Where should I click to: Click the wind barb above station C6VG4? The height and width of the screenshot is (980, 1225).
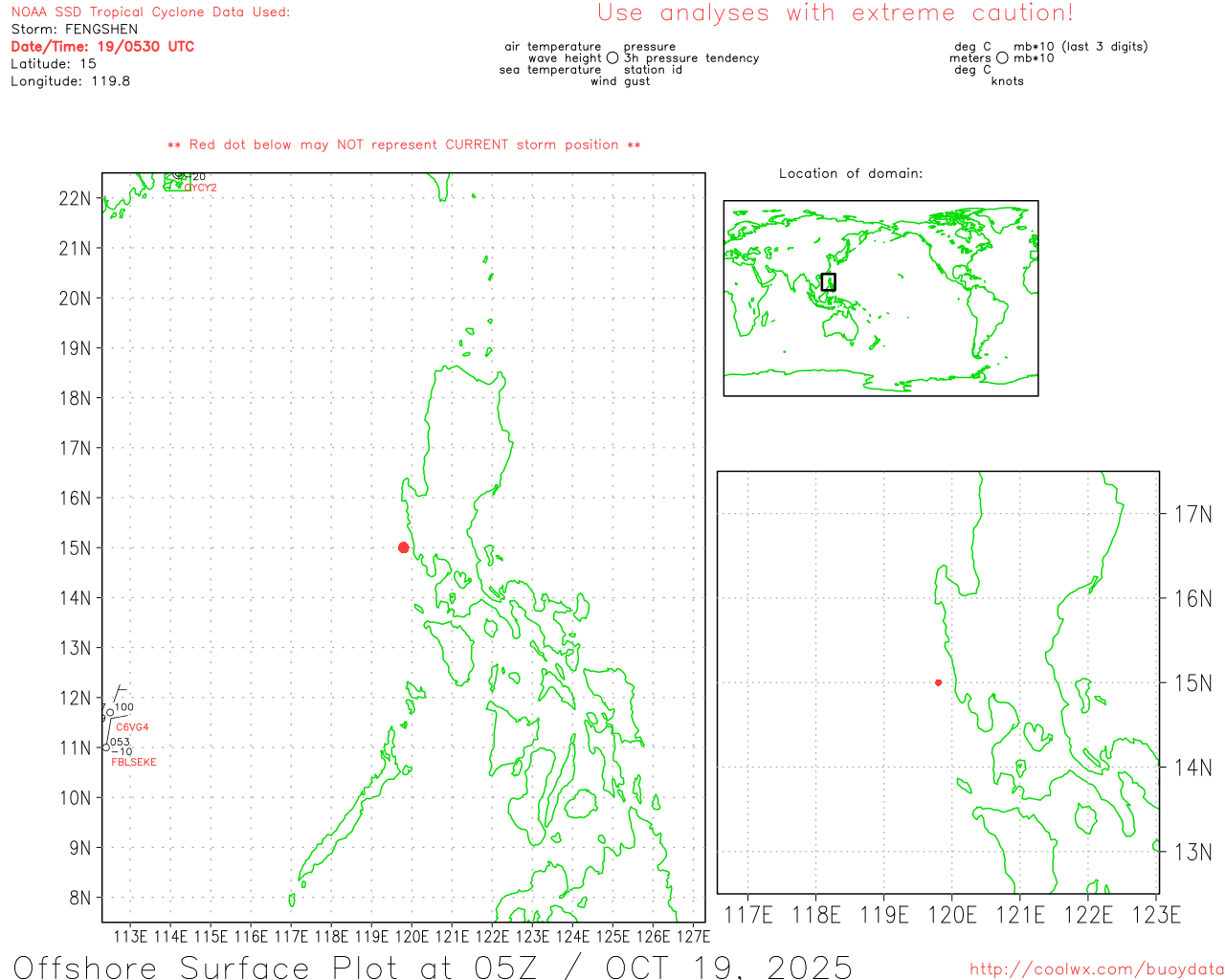118,696
